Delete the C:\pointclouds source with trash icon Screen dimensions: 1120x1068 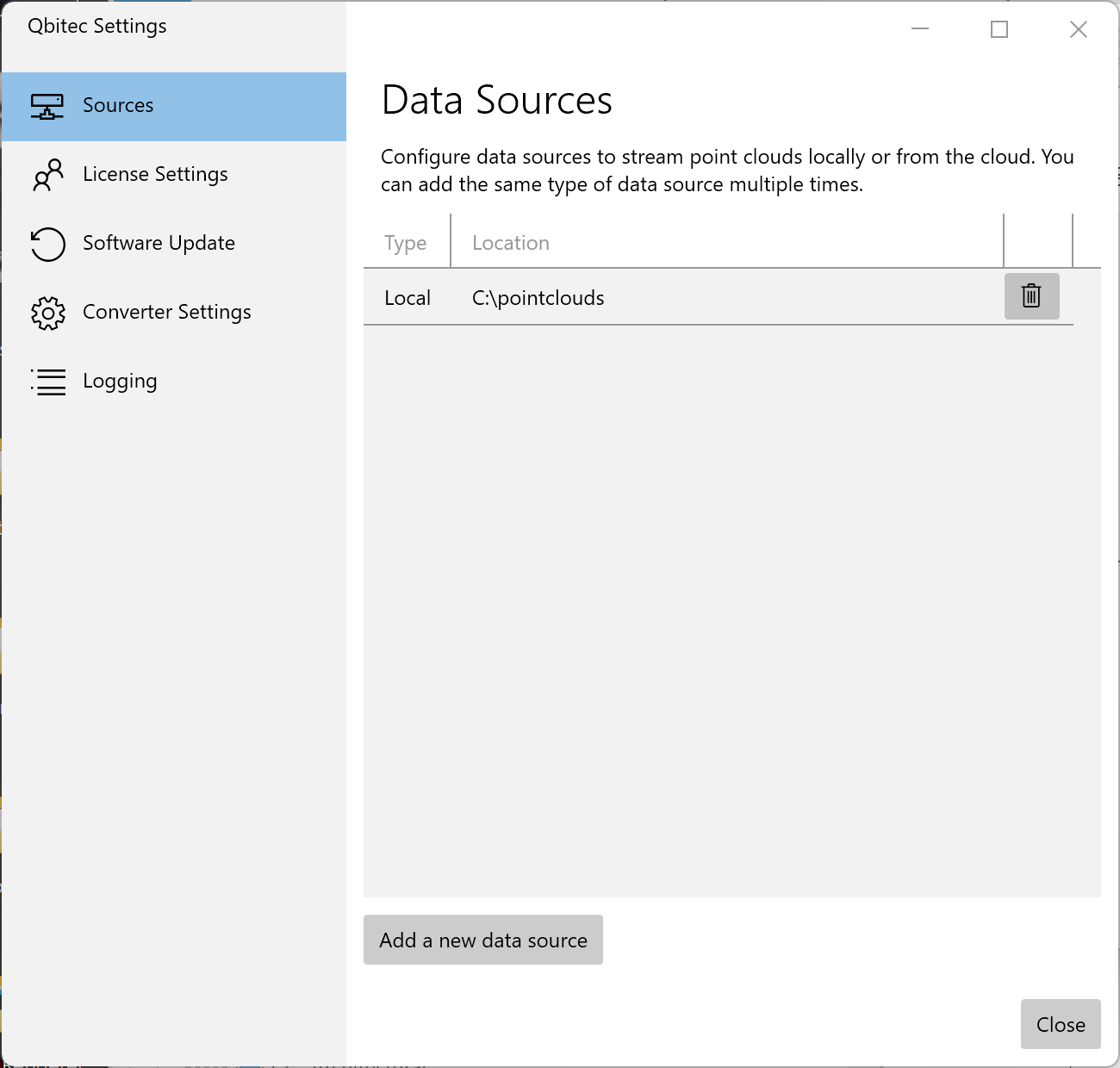pyautogui.click(x=1031, y=296)
